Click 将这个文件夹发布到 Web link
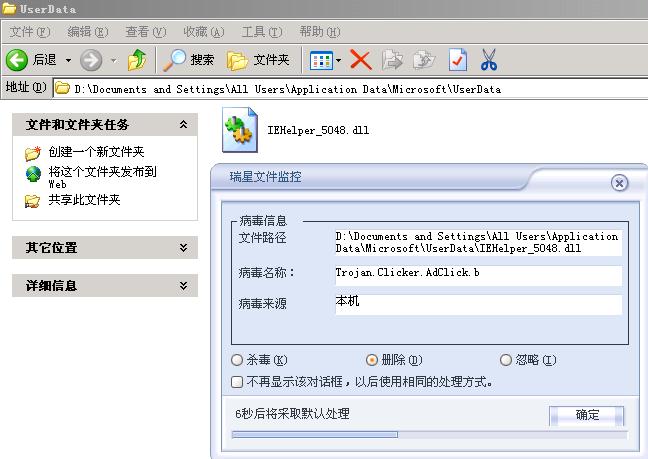The image size is (648, 459). tap(102, 177)
